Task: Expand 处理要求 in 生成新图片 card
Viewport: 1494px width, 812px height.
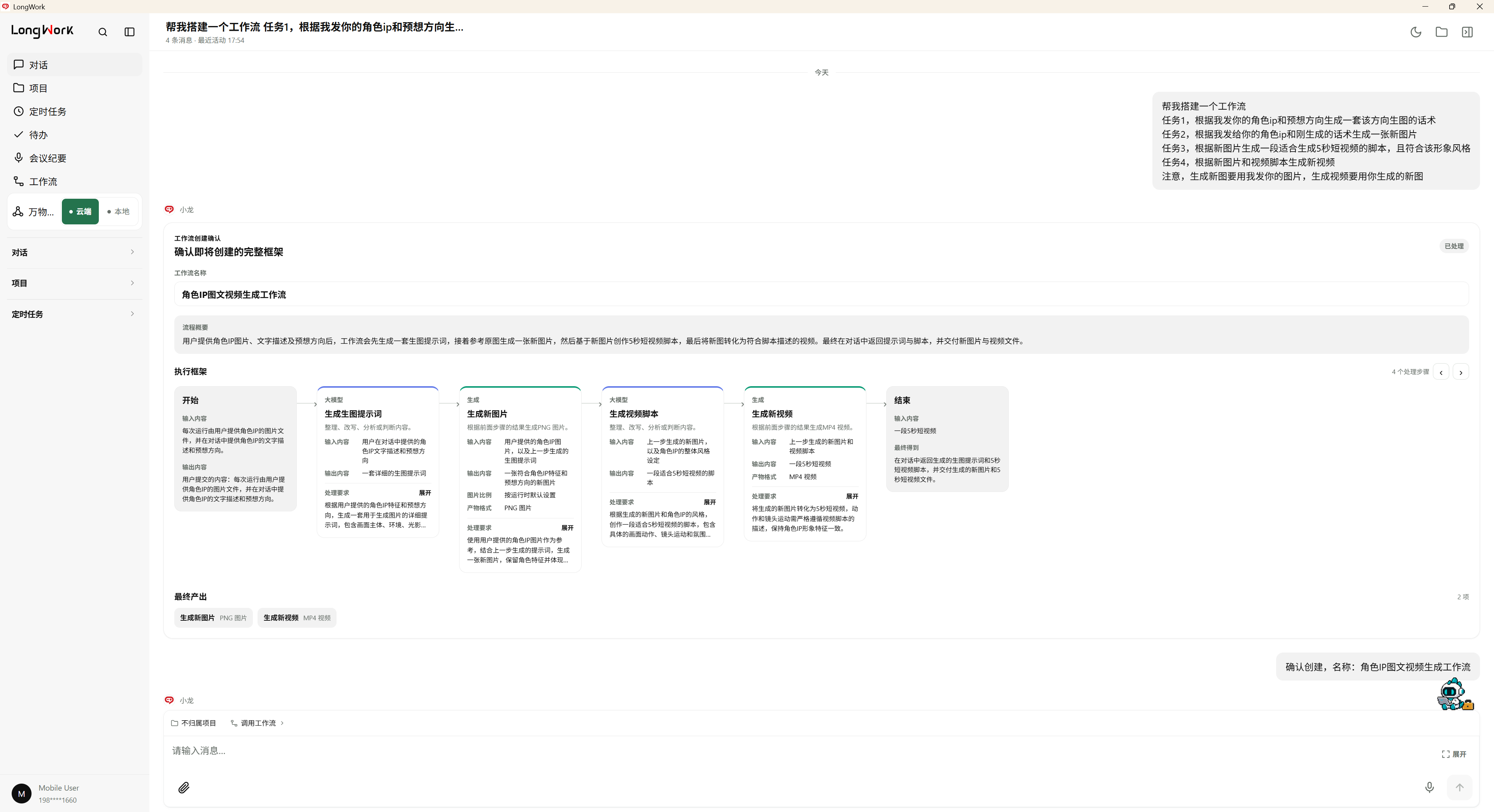Action: click(567, 527)
